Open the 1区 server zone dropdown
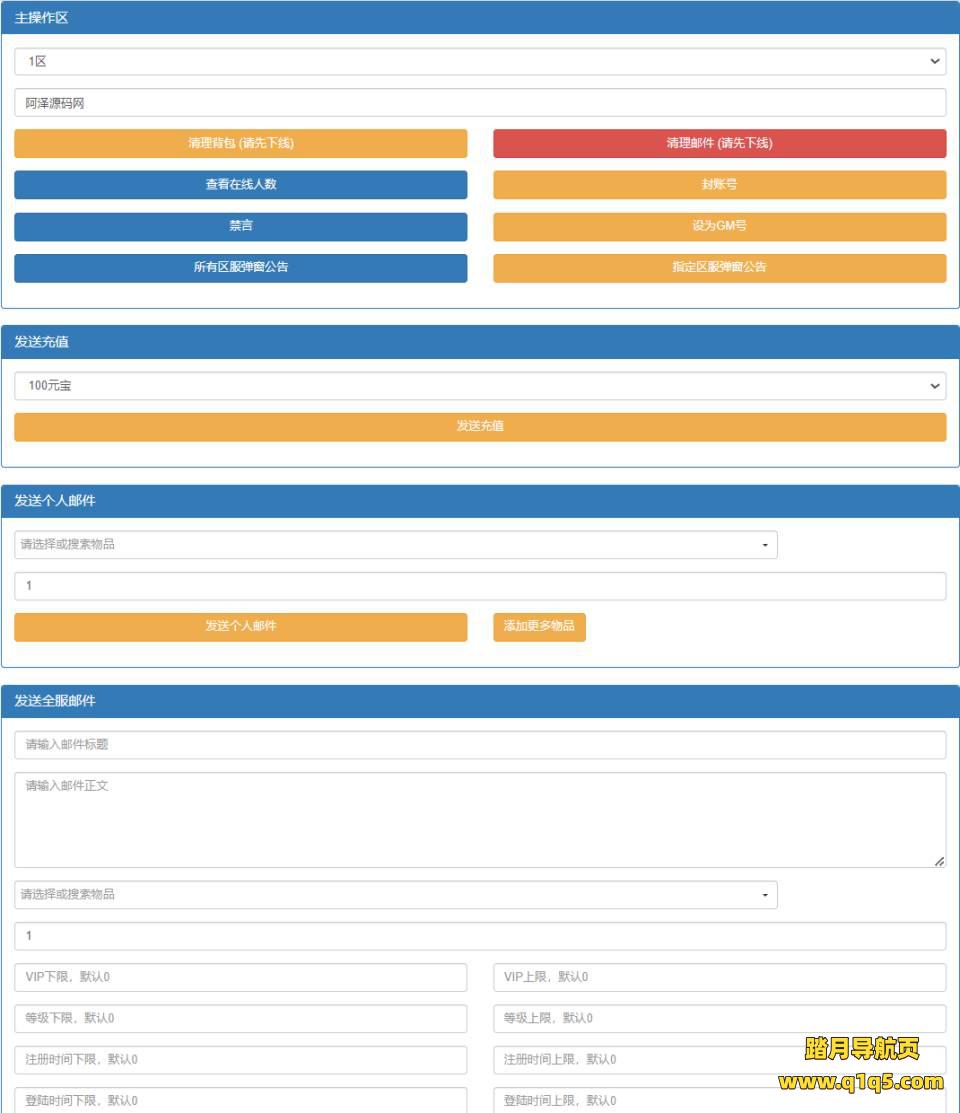The width and height of the screenshot is (960, 1113). tap(479, 62)
